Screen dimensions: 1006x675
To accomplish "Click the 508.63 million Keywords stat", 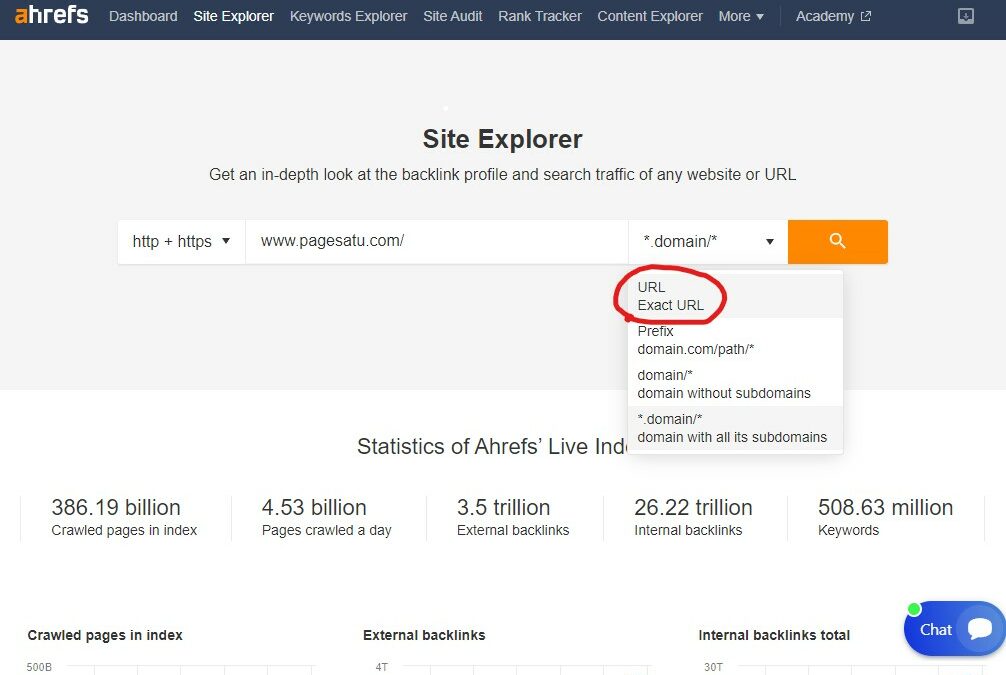I will coord(885,517).
